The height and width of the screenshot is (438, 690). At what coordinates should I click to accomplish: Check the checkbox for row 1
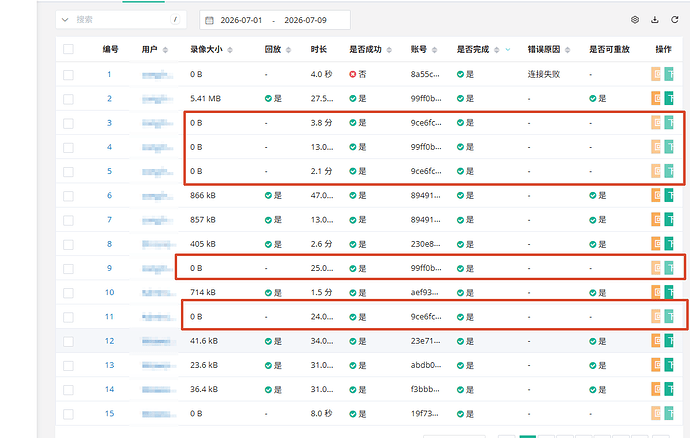tap(68, 75)
